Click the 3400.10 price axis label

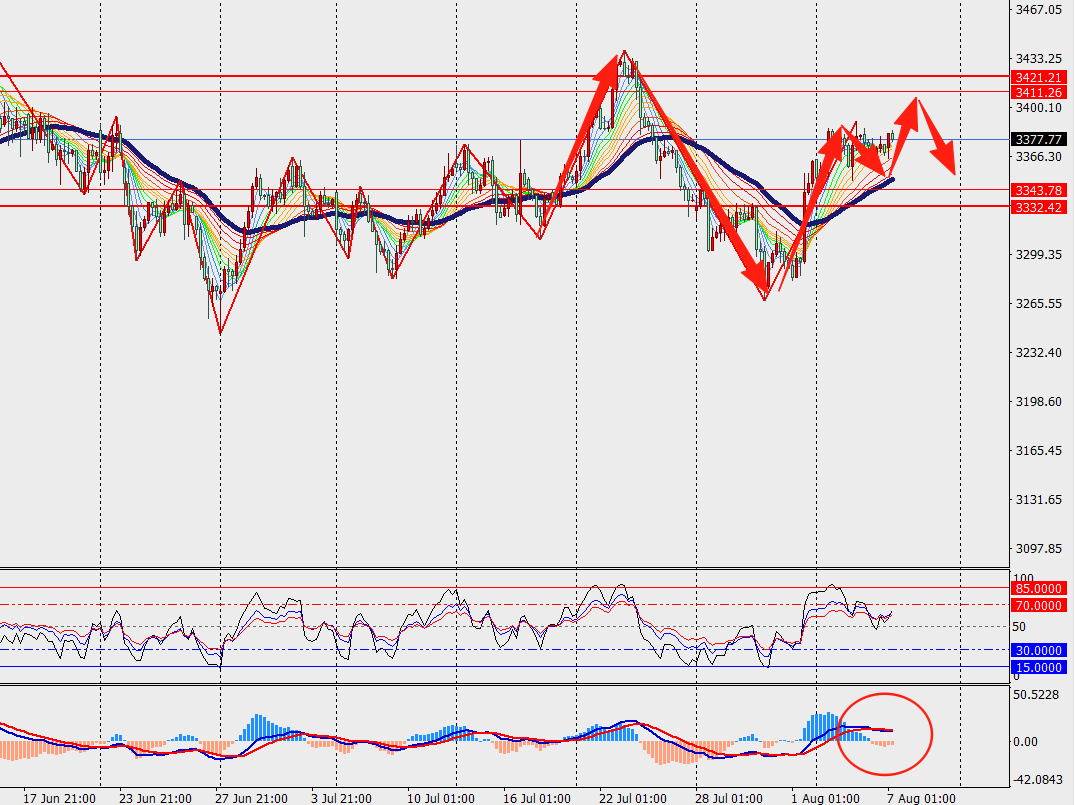click(x=1038, y=108)
